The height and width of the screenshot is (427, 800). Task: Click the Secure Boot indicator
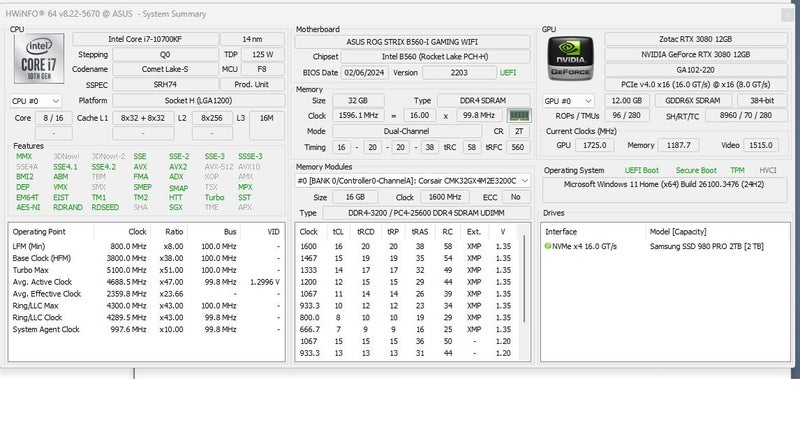[696, 170]
